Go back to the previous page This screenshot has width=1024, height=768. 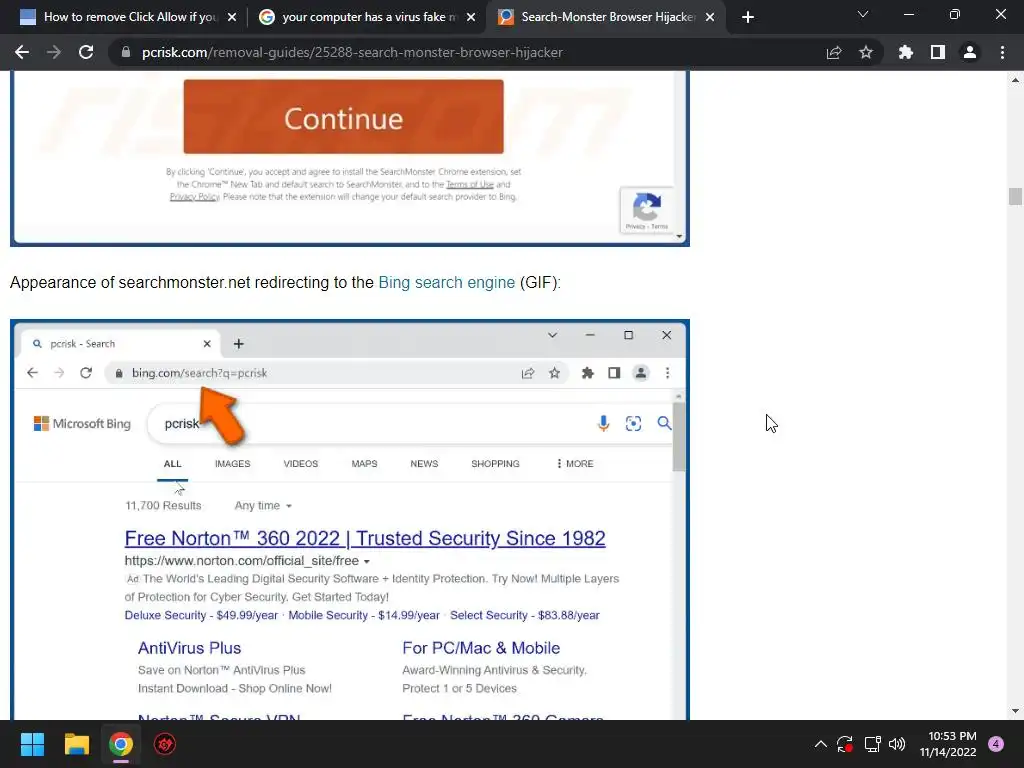[x=22, y=52]
